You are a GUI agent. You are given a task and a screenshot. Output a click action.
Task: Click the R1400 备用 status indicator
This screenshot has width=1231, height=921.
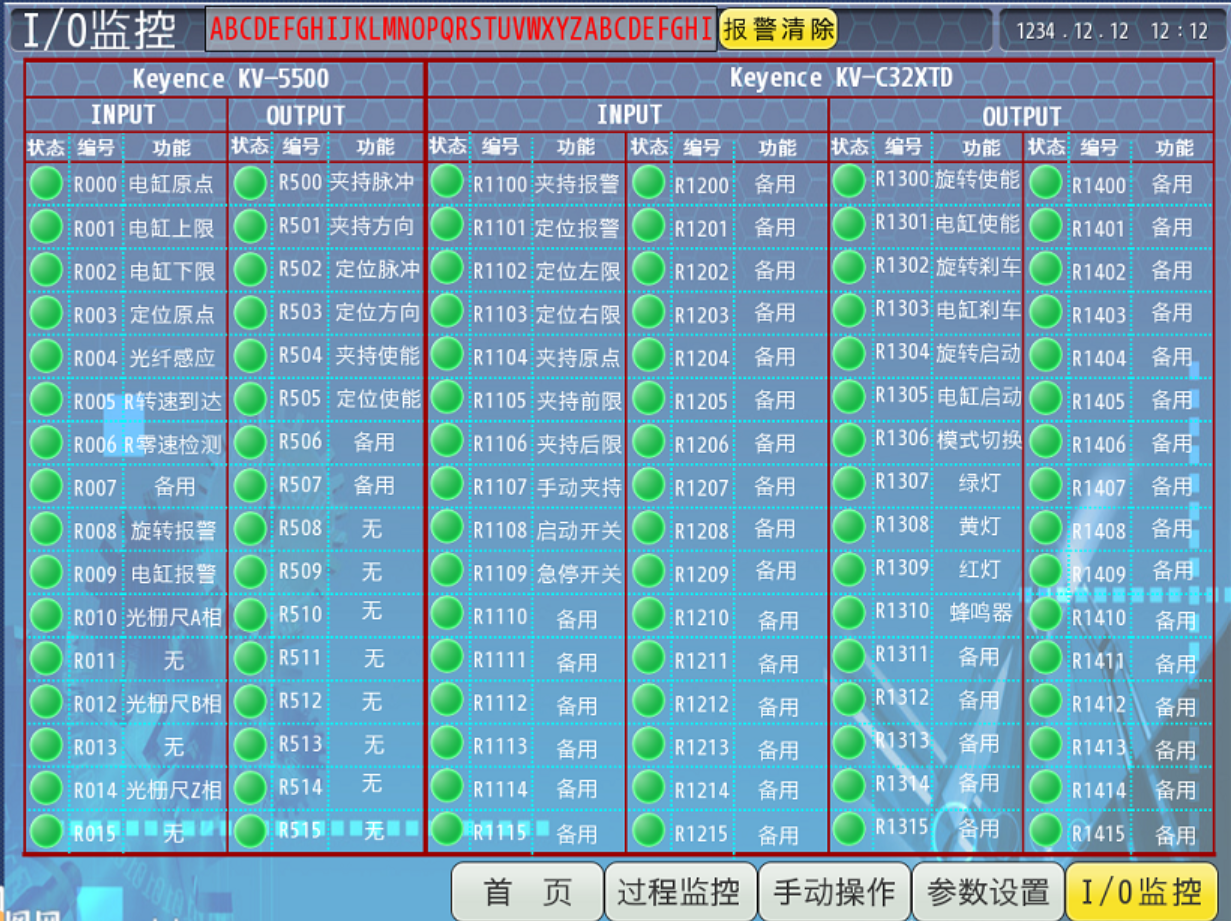pos(1046,183)
